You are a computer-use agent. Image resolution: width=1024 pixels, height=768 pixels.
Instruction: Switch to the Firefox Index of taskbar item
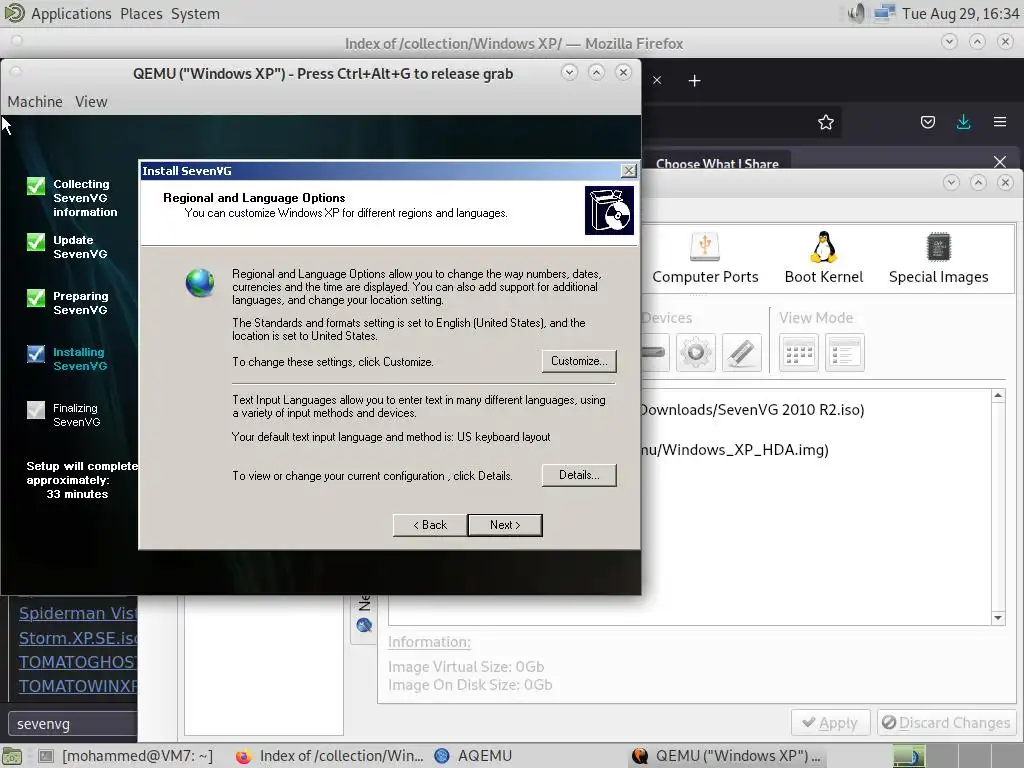click(x=329, y=756)
